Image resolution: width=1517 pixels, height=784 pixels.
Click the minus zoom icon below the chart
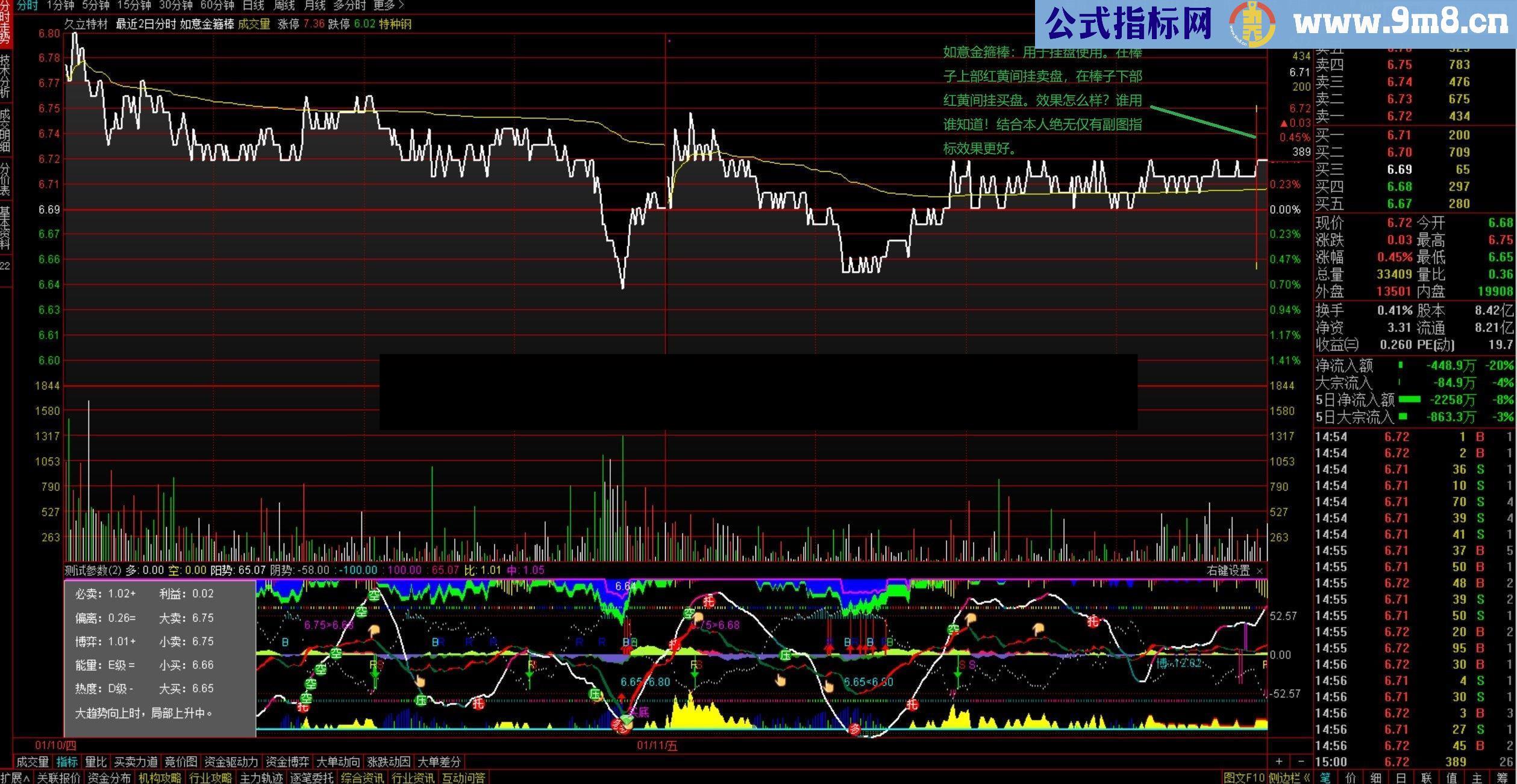tap(1301, 762)
